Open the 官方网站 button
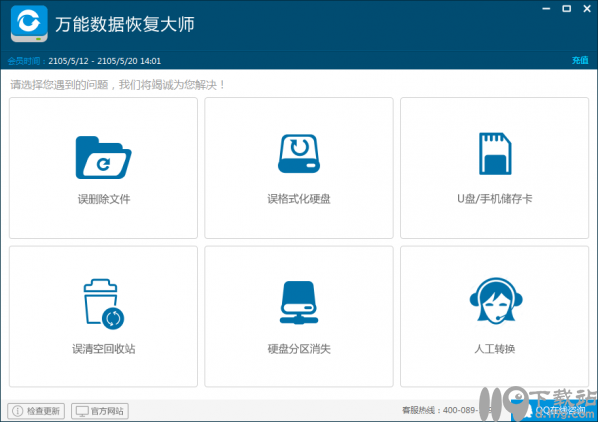The width and height of the screenshot is (598, 422). (100, 411)
